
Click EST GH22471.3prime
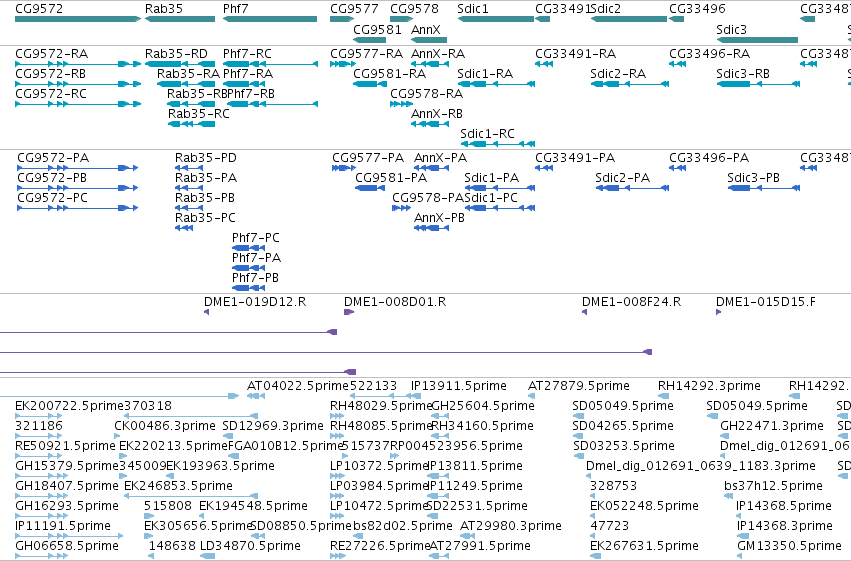[x=726, y=436]
